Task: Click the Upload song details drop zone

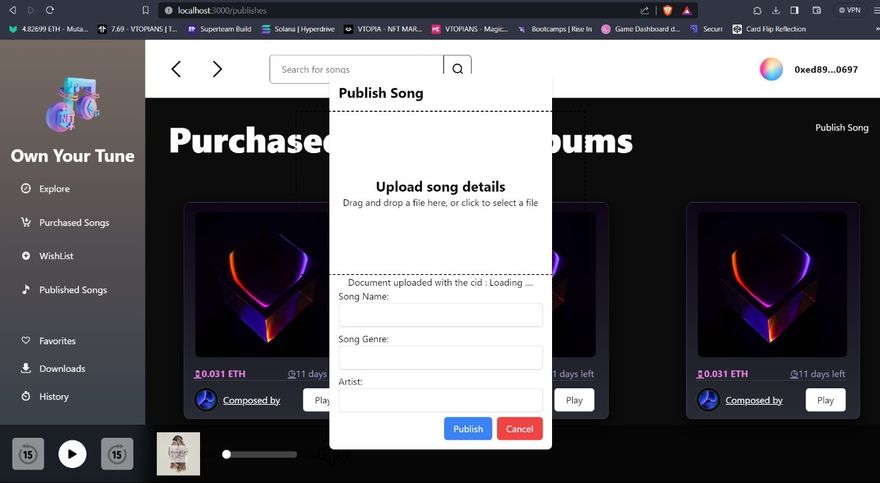Action: pos(441,193)
